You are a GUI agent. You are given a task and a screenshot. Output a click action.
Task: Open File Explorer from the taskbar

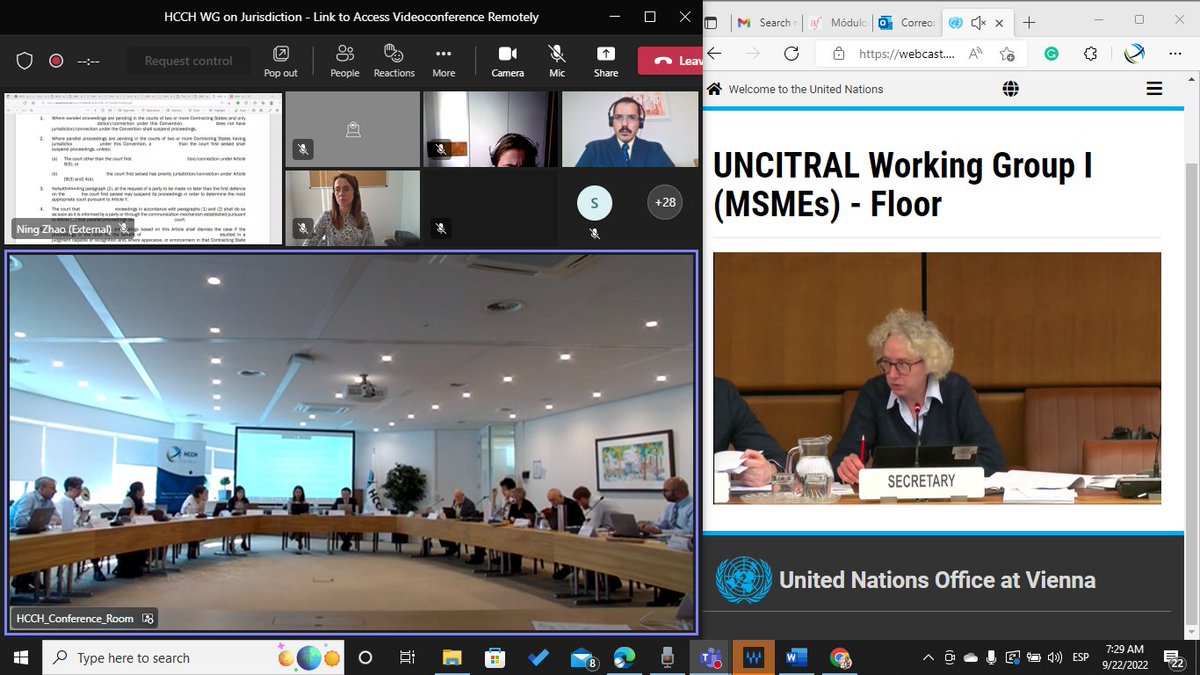pos(452,657)
